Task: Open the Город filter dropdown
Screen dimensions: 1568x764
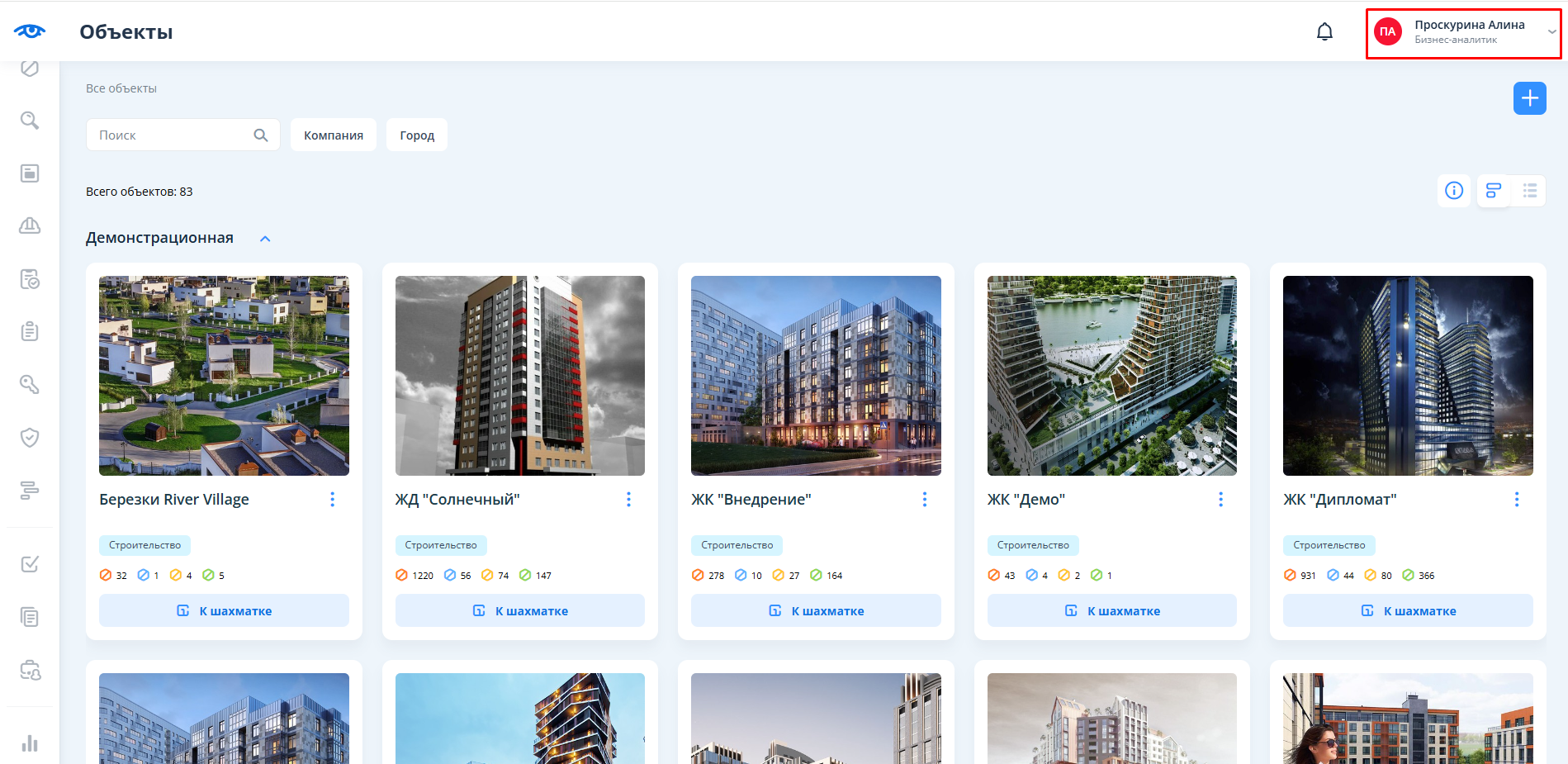Action: (x=417, y=135)
